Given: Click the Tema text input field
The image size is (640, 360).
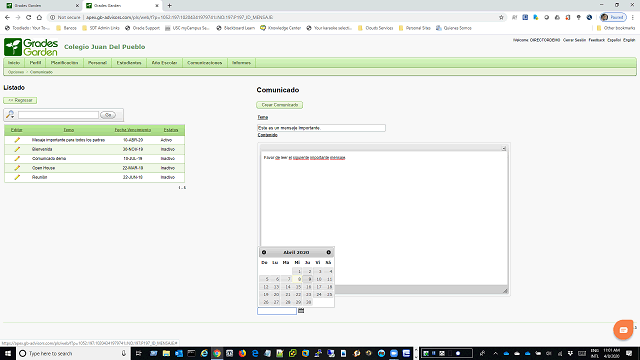Looking at the screenshot, I should (321, 128).
